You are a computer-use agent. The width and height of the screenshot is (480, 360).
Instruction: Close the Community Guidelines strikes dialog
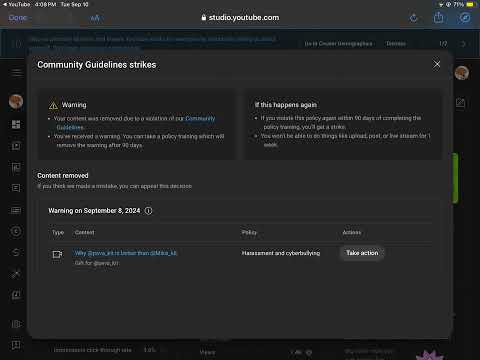point(437,64)
